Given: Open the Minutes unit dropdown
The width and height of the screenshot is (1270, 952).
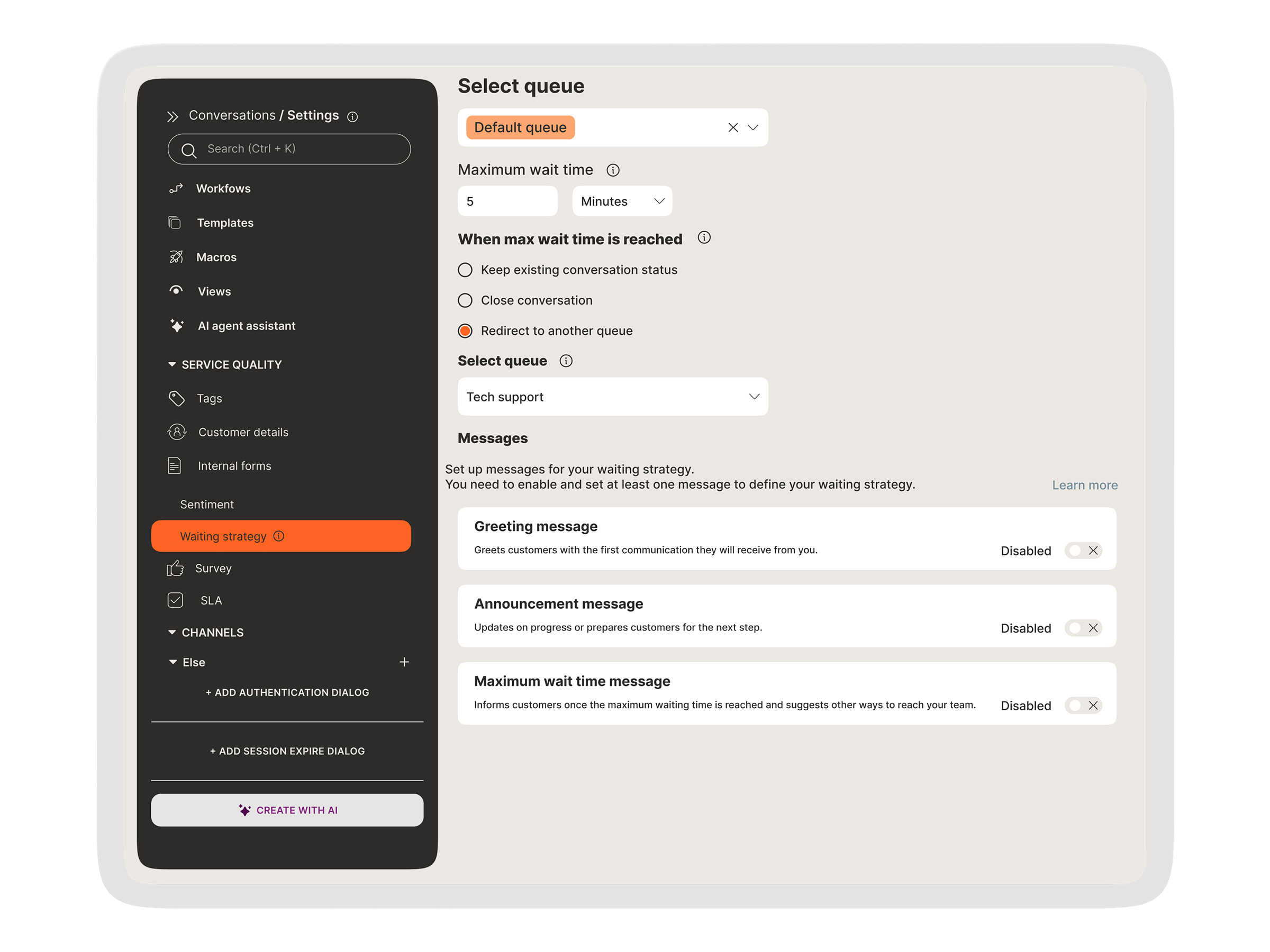Looking at the screenshot, I should coord(622,202).
